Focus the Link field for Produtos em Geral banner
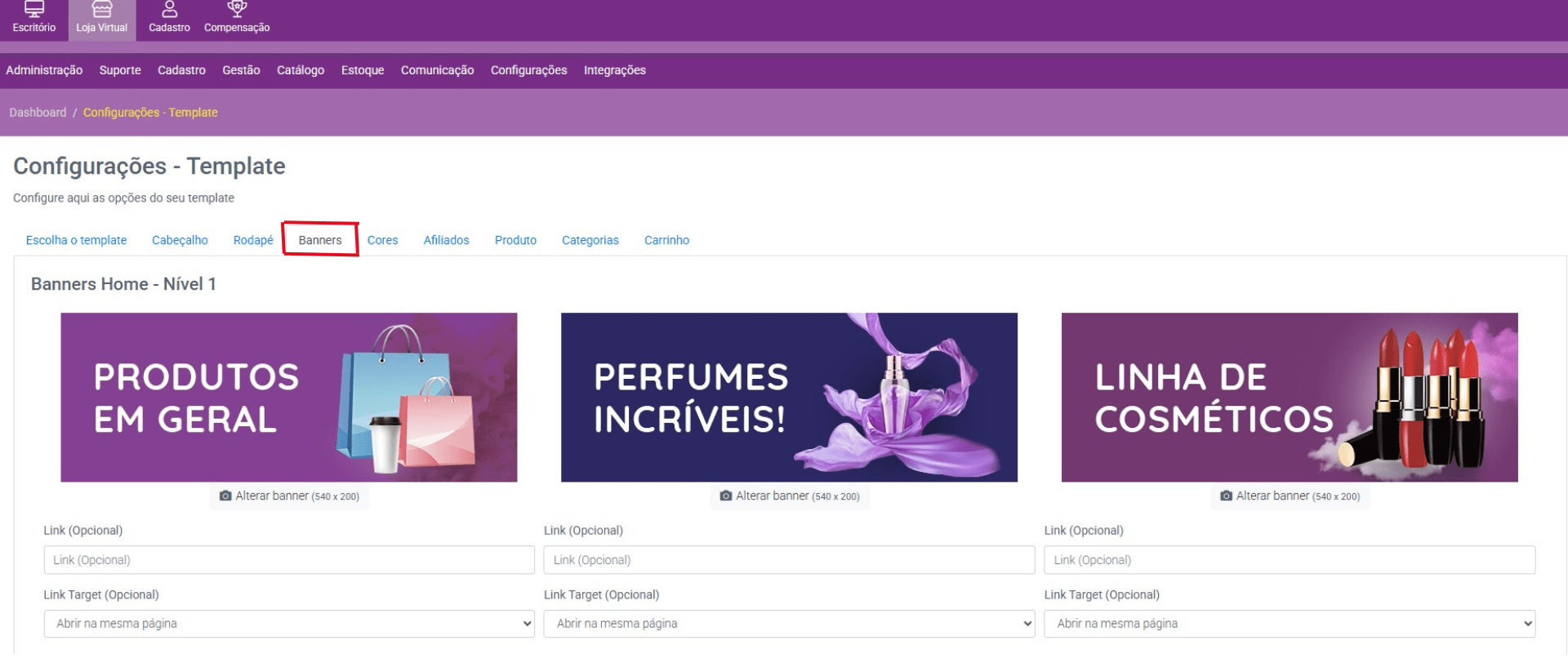Viewport: 1568px width, 663px height. pos(289,560)
